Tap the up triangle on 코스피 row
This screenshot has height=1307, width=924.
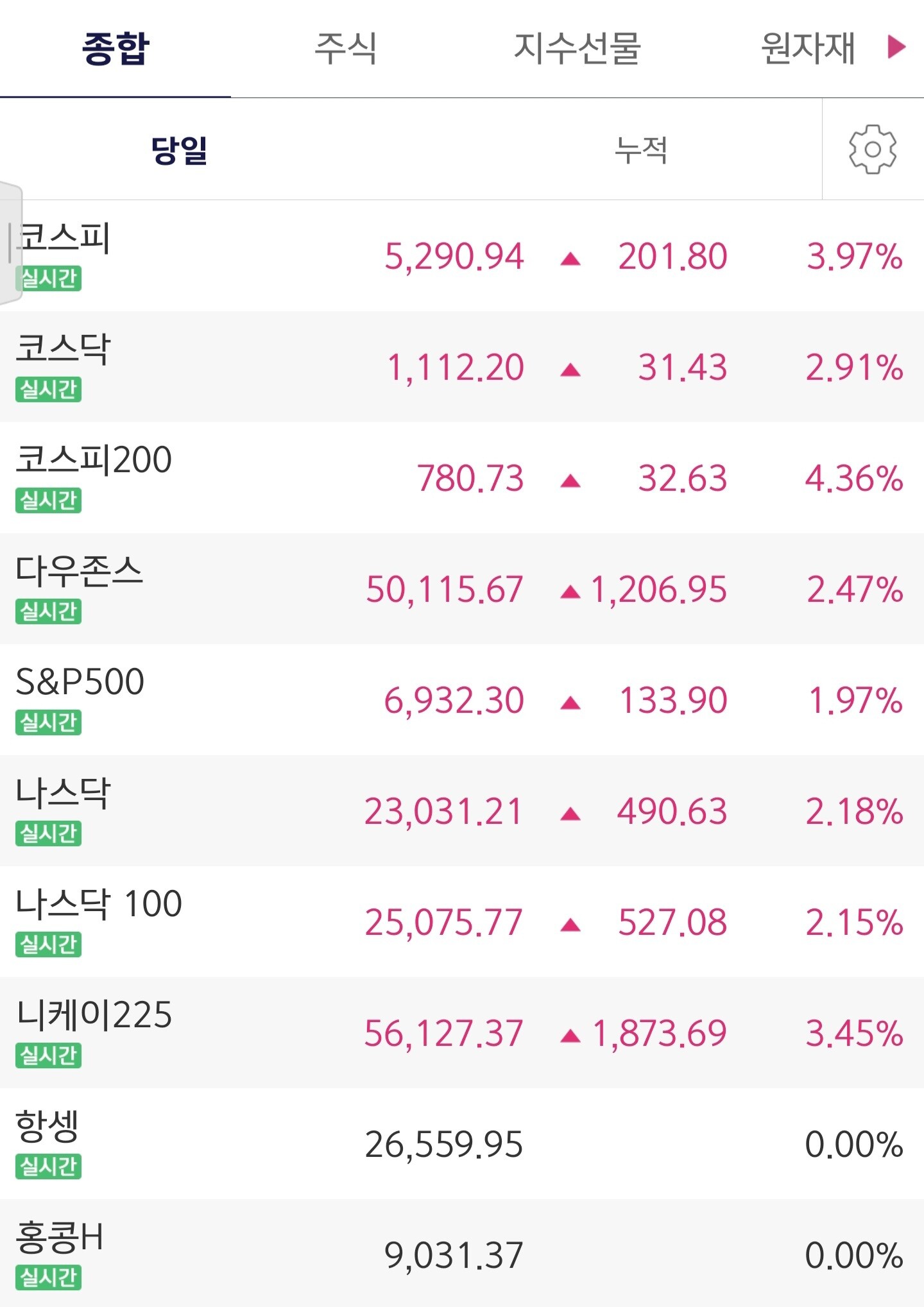tap(570, 259)
